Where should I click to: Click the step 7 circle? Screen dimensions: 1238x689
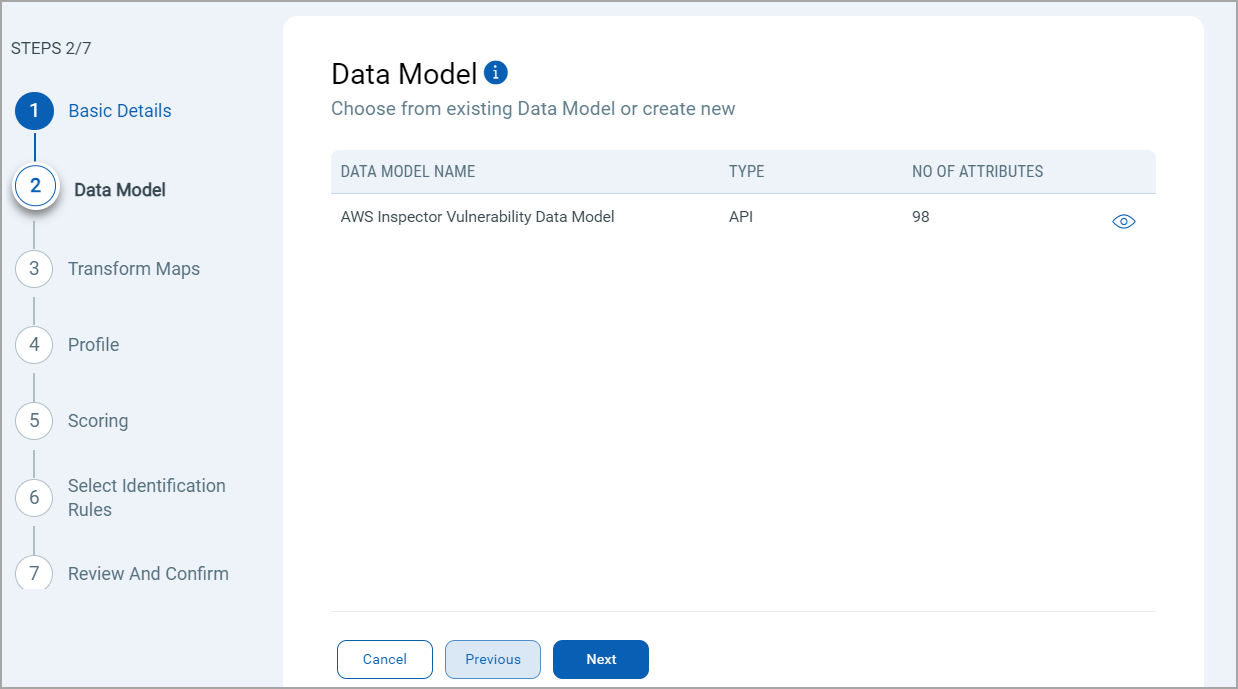34,573
